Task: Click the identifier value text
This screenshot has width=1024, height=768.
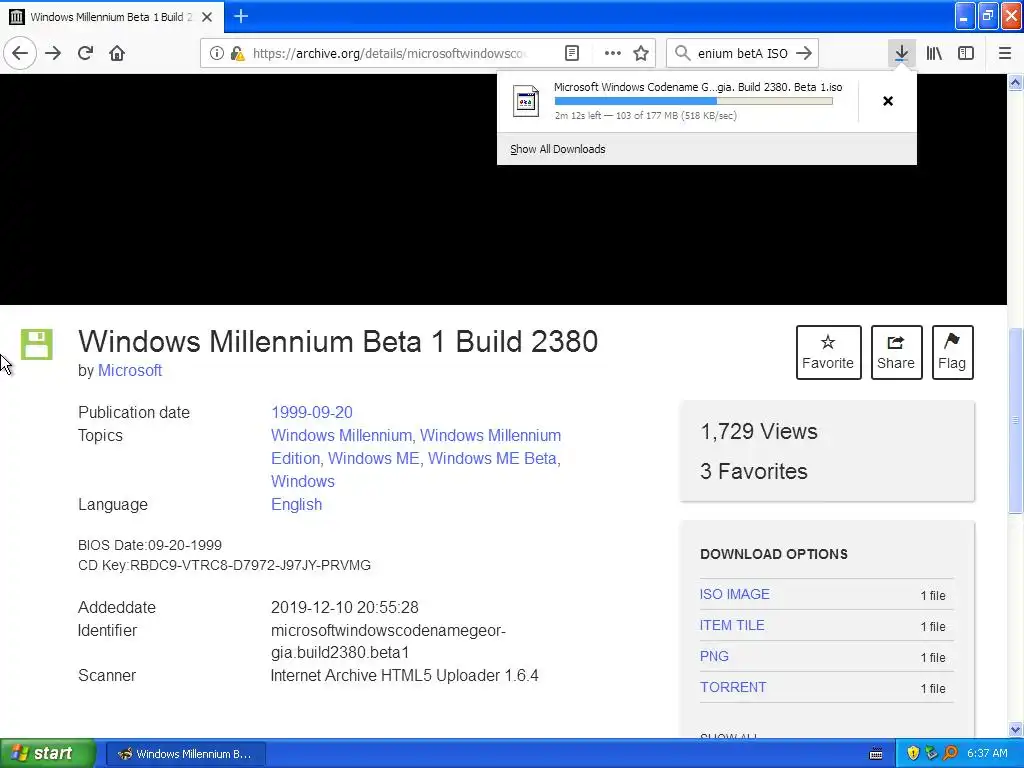Action: pyautogui.click(x=388, y=641)
